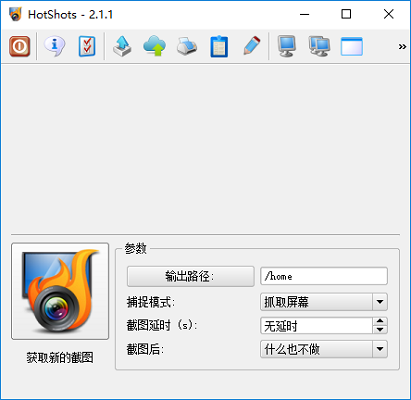Click the HotShots title bar app icon
This screenshot has width=411, height=400.
[x=15, y=14]
